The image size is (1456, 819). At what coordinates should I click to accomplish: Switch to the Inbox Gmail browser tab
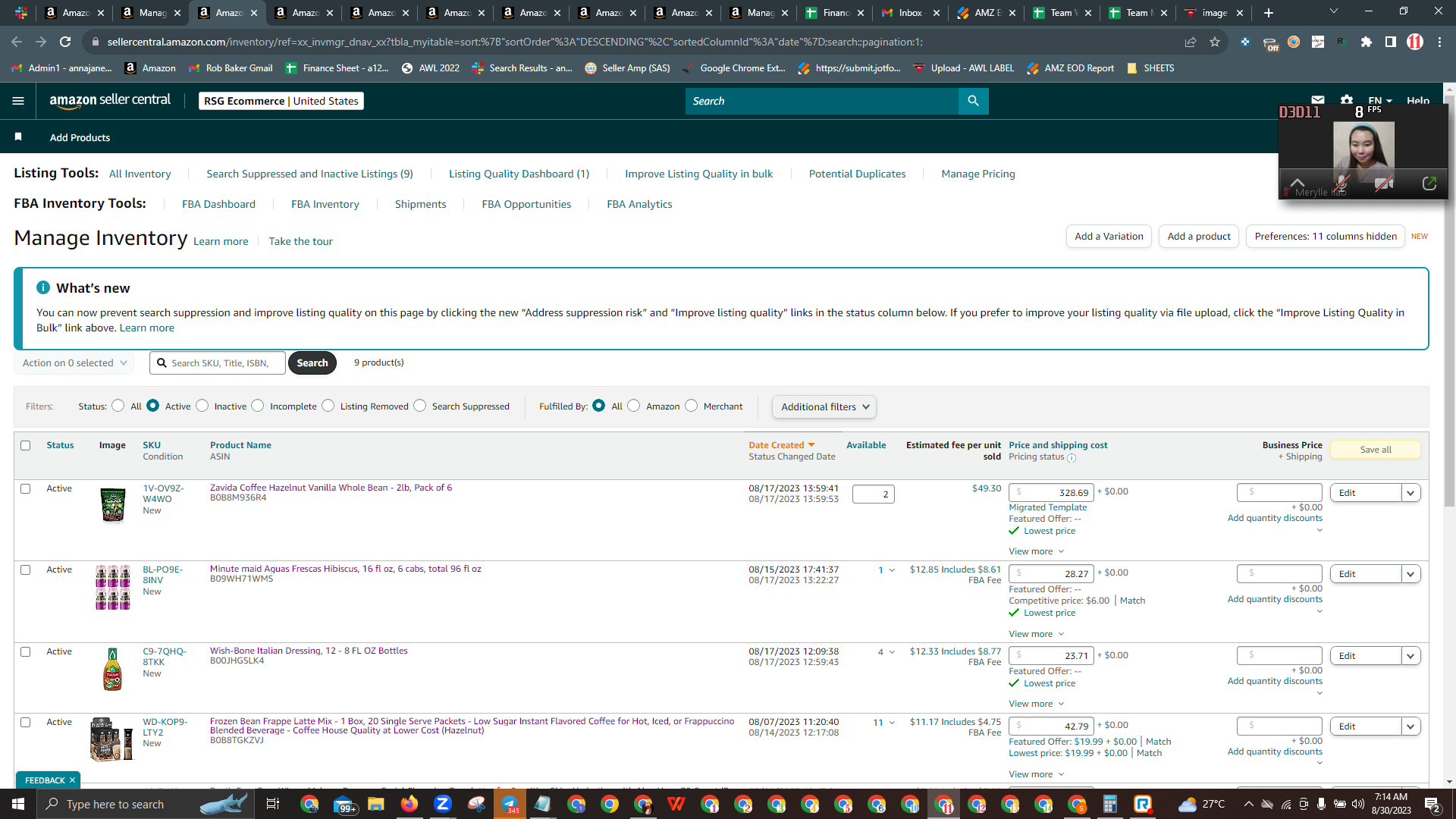(x=910, y=13)
